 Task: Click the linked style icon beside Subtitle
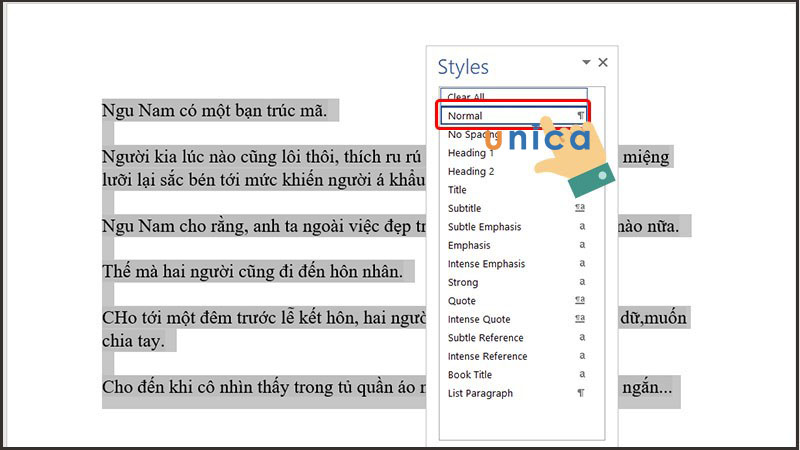click(x=580, y=208)
